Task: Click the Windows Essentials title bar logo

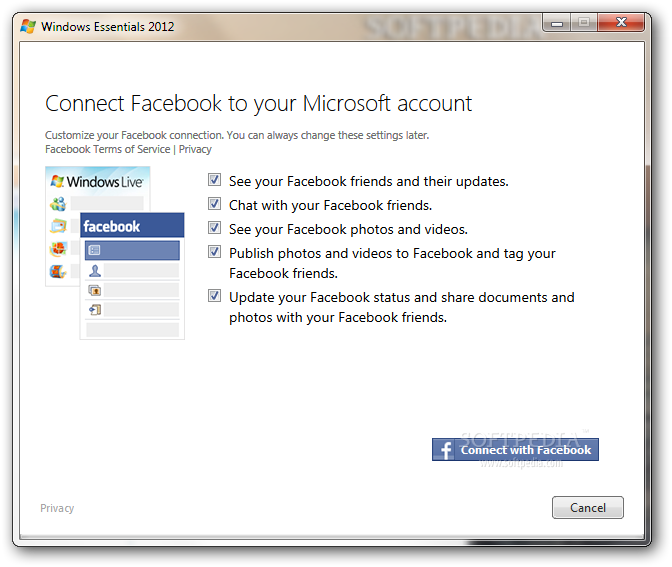Action: coord(28,27)
